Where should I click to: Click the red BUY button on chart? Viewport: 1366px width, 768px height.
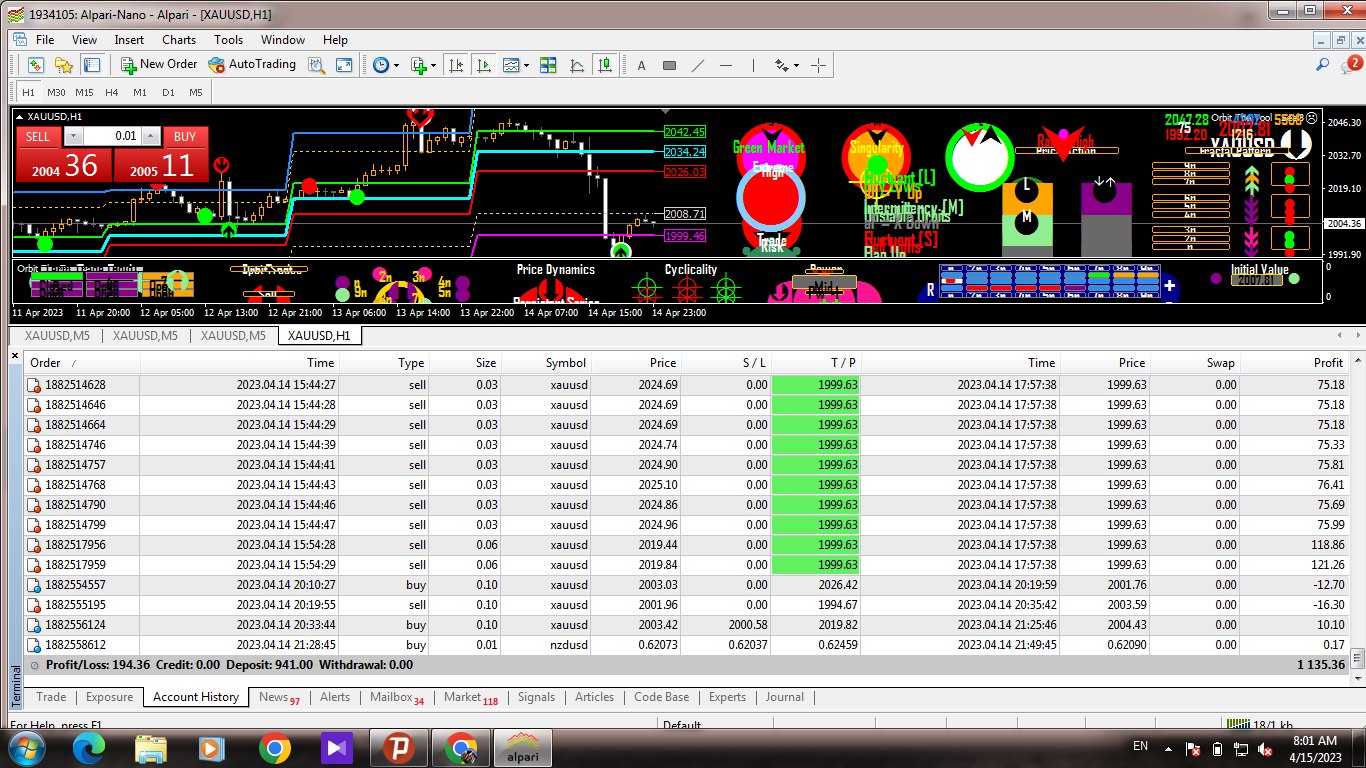click(x=185, y=137)
